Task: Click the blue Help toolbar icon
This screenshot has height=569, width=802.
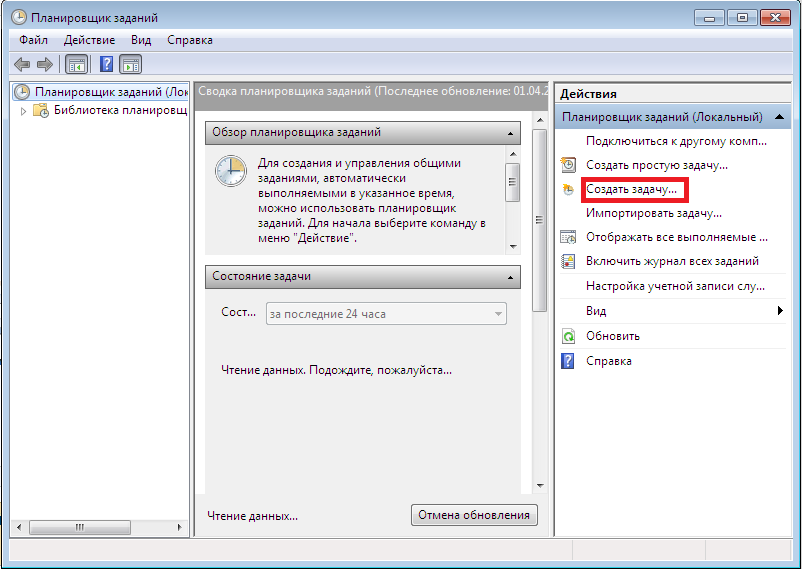Action: [106, 64]
